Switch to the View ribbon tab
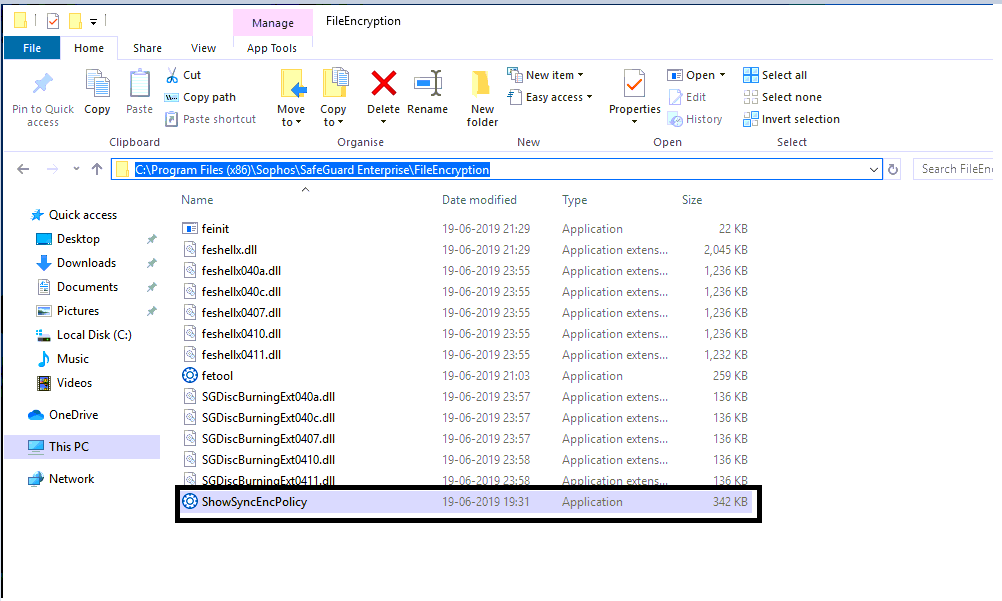 pos(203,48)
